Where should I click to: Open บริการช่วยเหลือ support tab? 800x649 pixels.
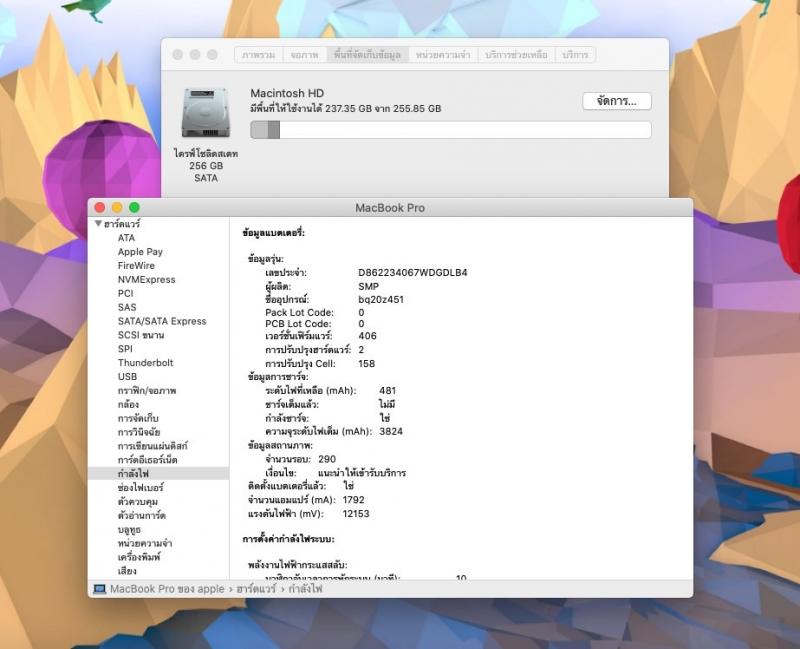(x=516, y=55)
